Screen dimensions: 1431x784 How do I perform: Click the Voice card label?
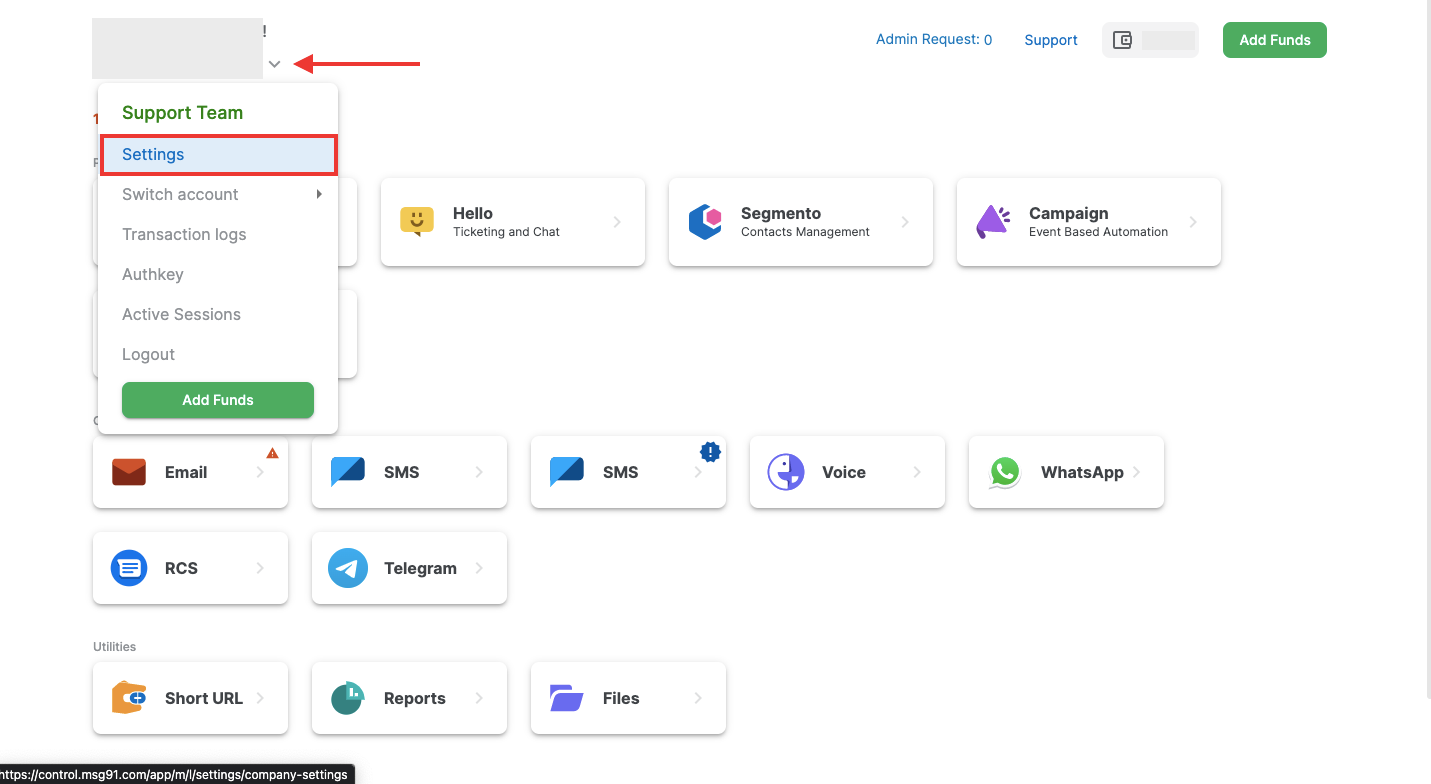click(844, 472)
